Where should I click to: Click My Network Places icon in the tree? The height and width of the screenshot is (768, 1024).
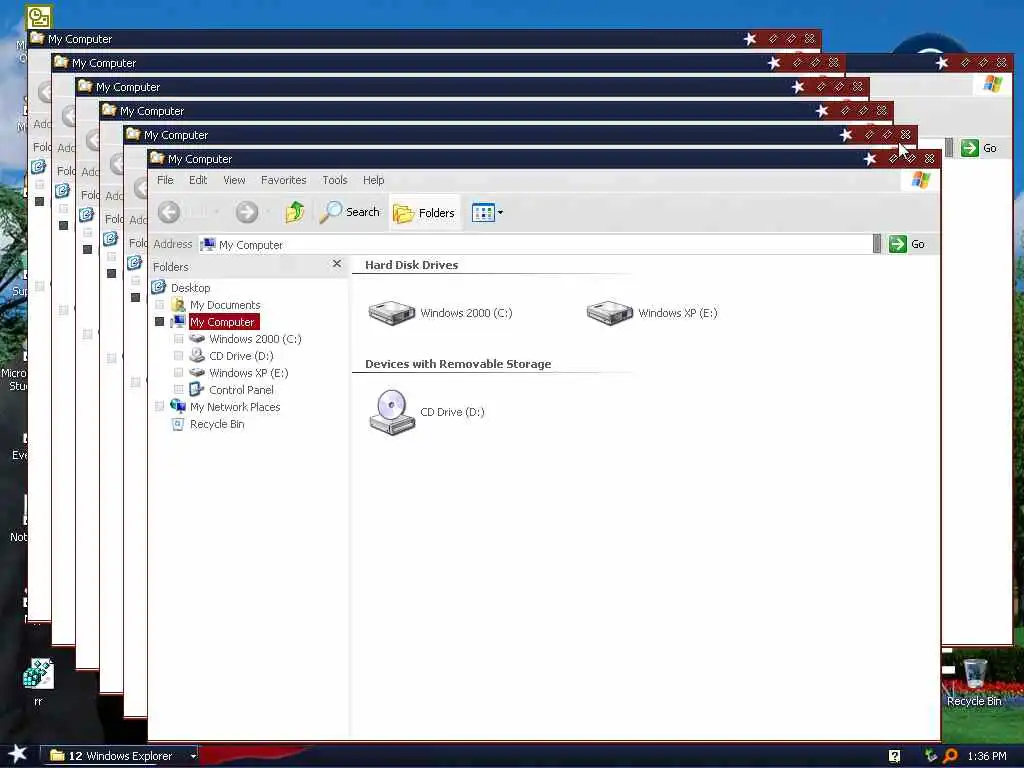pos(178,406)
